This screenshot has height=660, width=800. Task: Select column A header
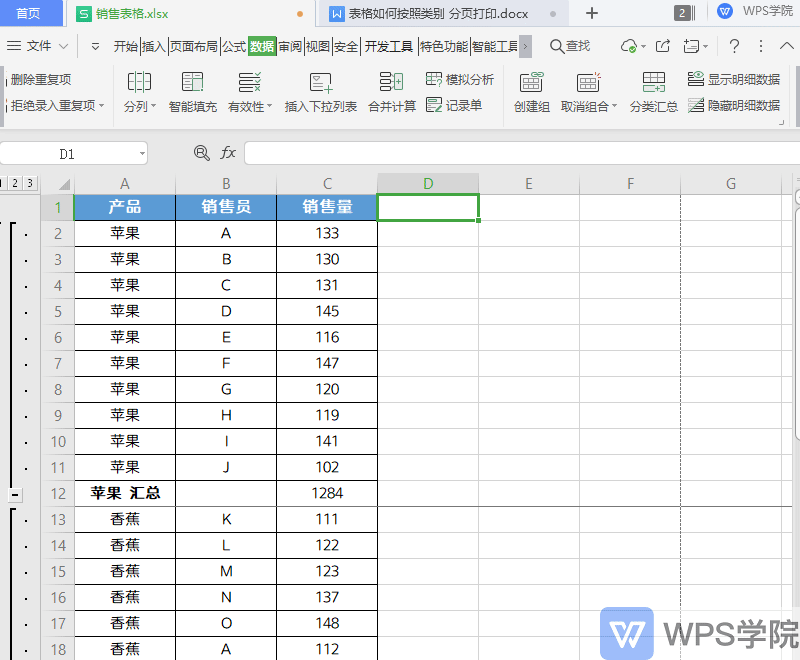124,184
